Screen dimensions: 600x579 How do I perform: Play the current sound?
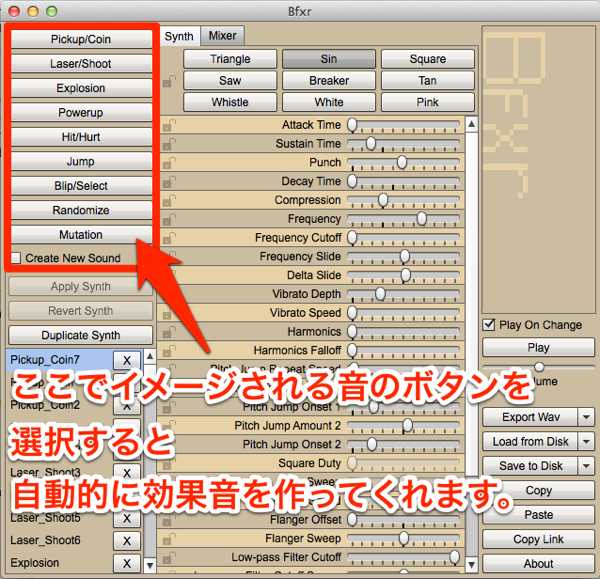pos(538,347)
